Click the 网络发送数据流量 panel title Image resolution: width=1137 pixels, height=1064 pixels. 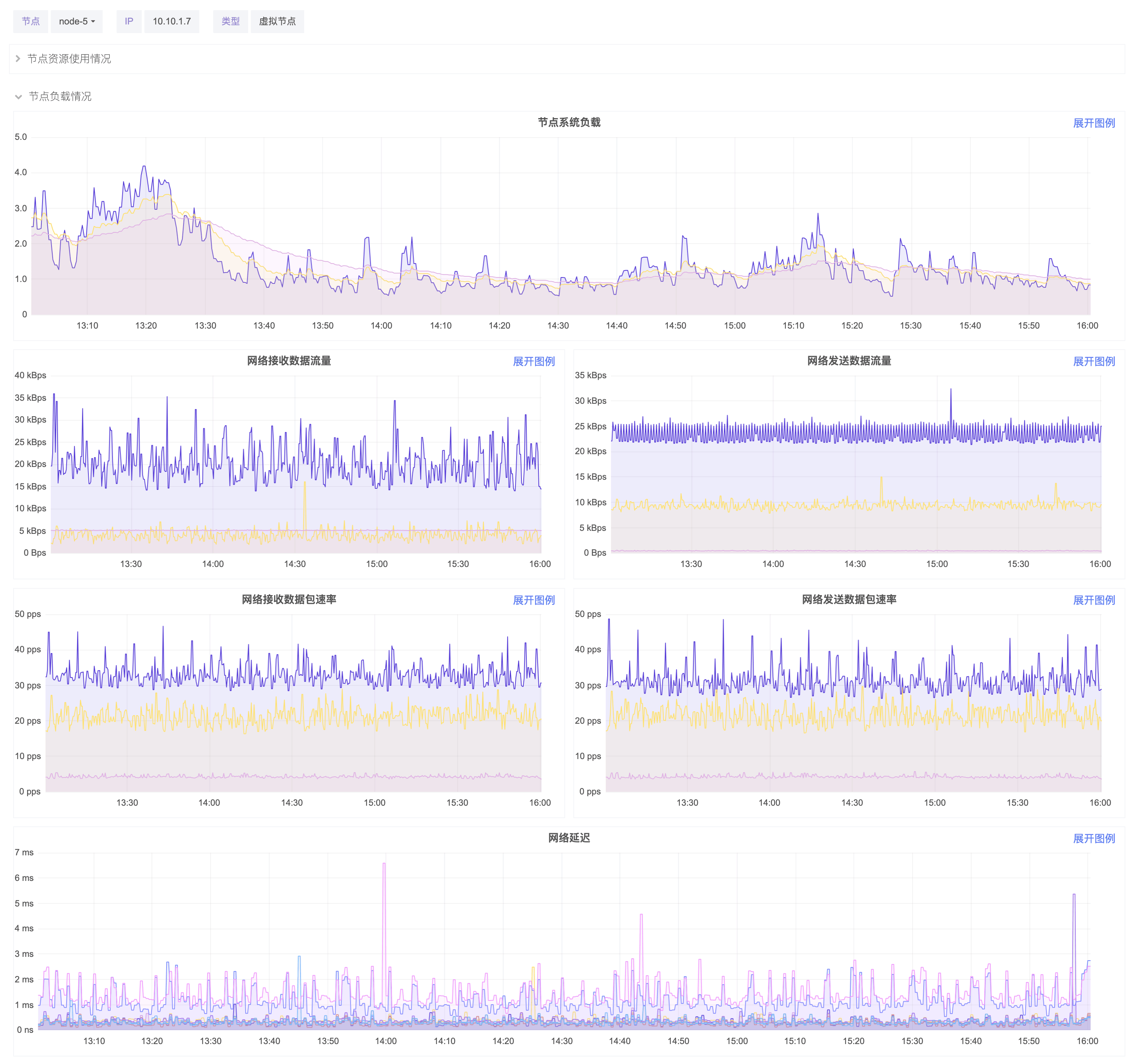coord(849,361)
